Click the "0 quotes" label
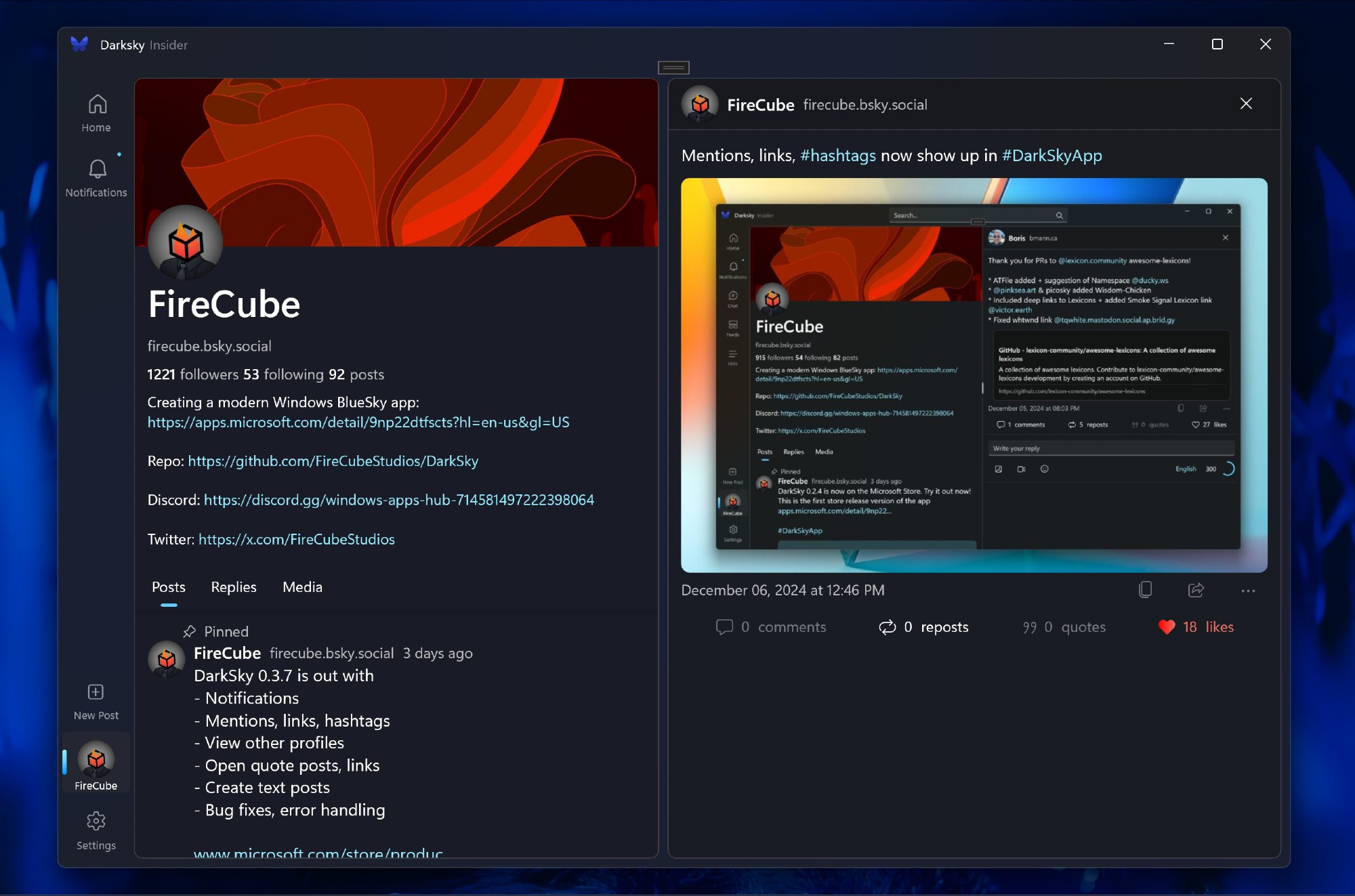Image resolution: width=1355 pixels, height=896 pixels. pos(1075,627)
